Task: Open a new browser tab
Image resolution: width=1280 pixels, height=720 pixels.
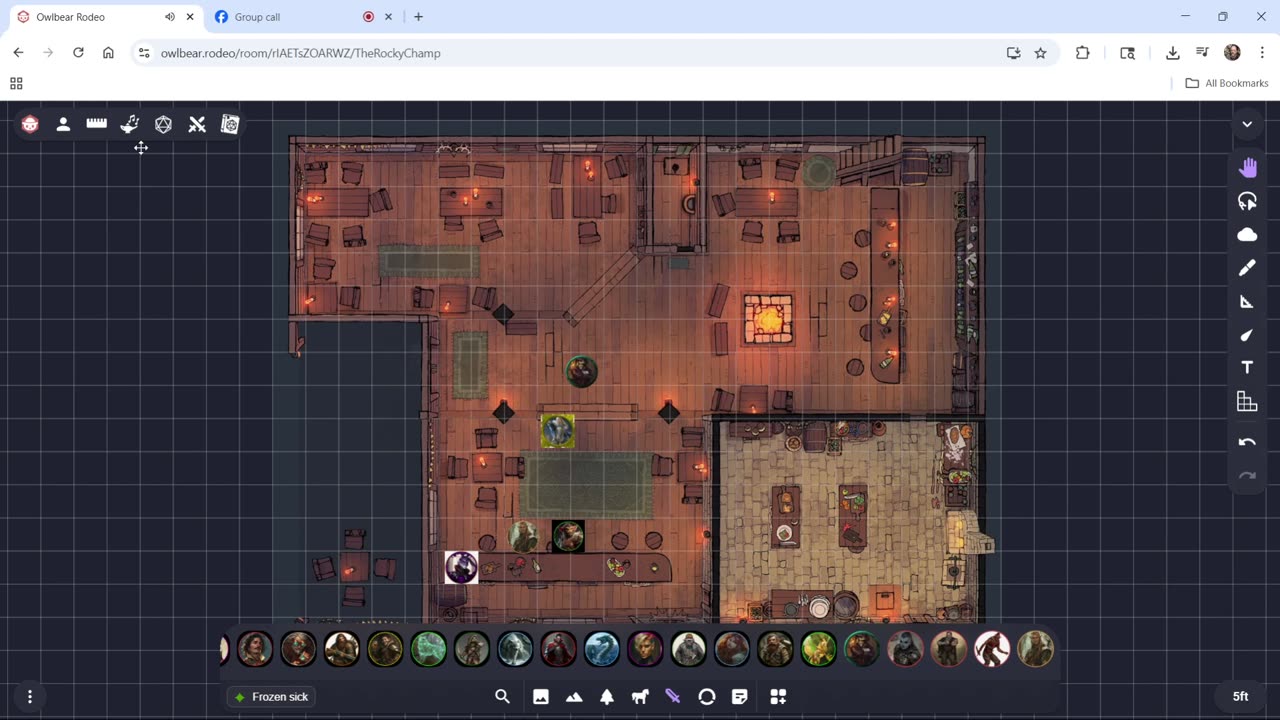Action: click(418, 17)
